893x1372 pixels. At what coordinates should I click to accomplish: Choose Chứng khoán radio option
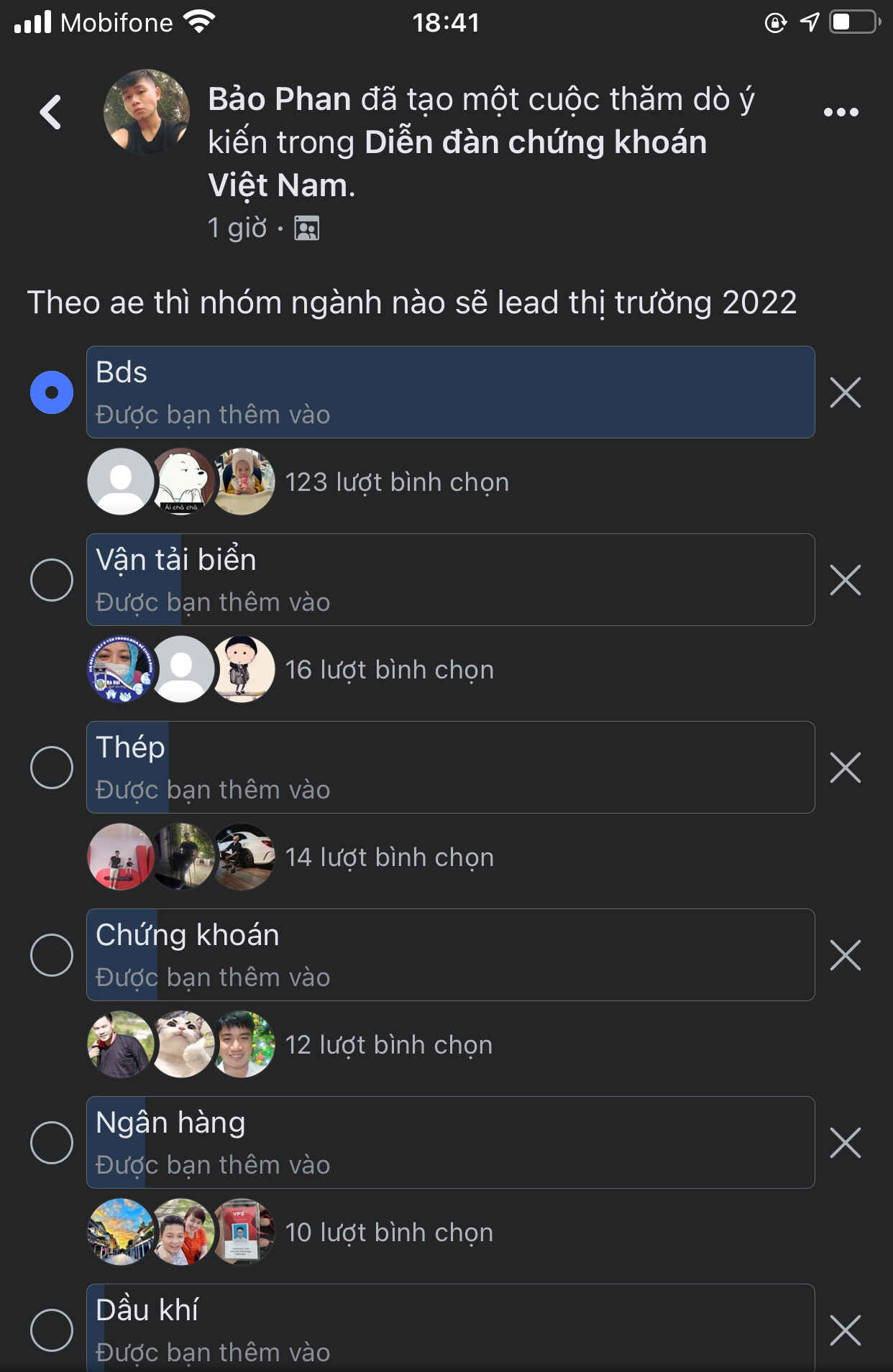[x=52, y=955]
